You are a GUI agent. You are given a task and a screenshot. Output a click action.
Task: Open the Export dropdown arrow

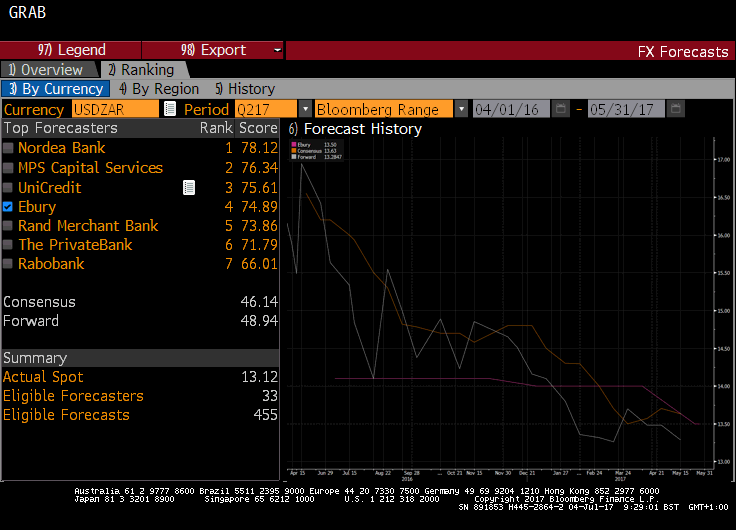[277, 50]
